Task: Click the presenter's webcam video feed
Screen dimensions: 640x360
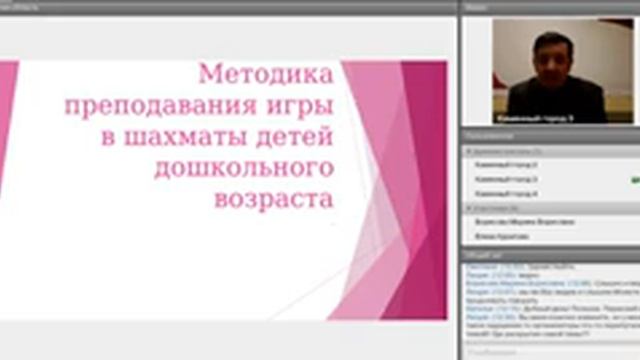Action: [563, 71]
